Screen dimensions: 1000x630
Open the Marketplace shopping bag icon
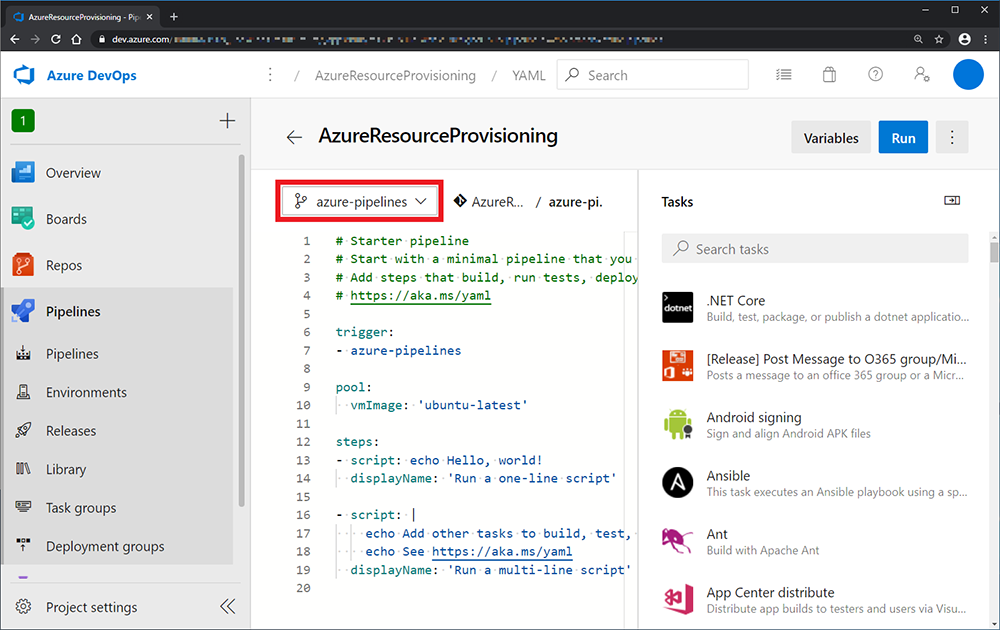(829, 75)
